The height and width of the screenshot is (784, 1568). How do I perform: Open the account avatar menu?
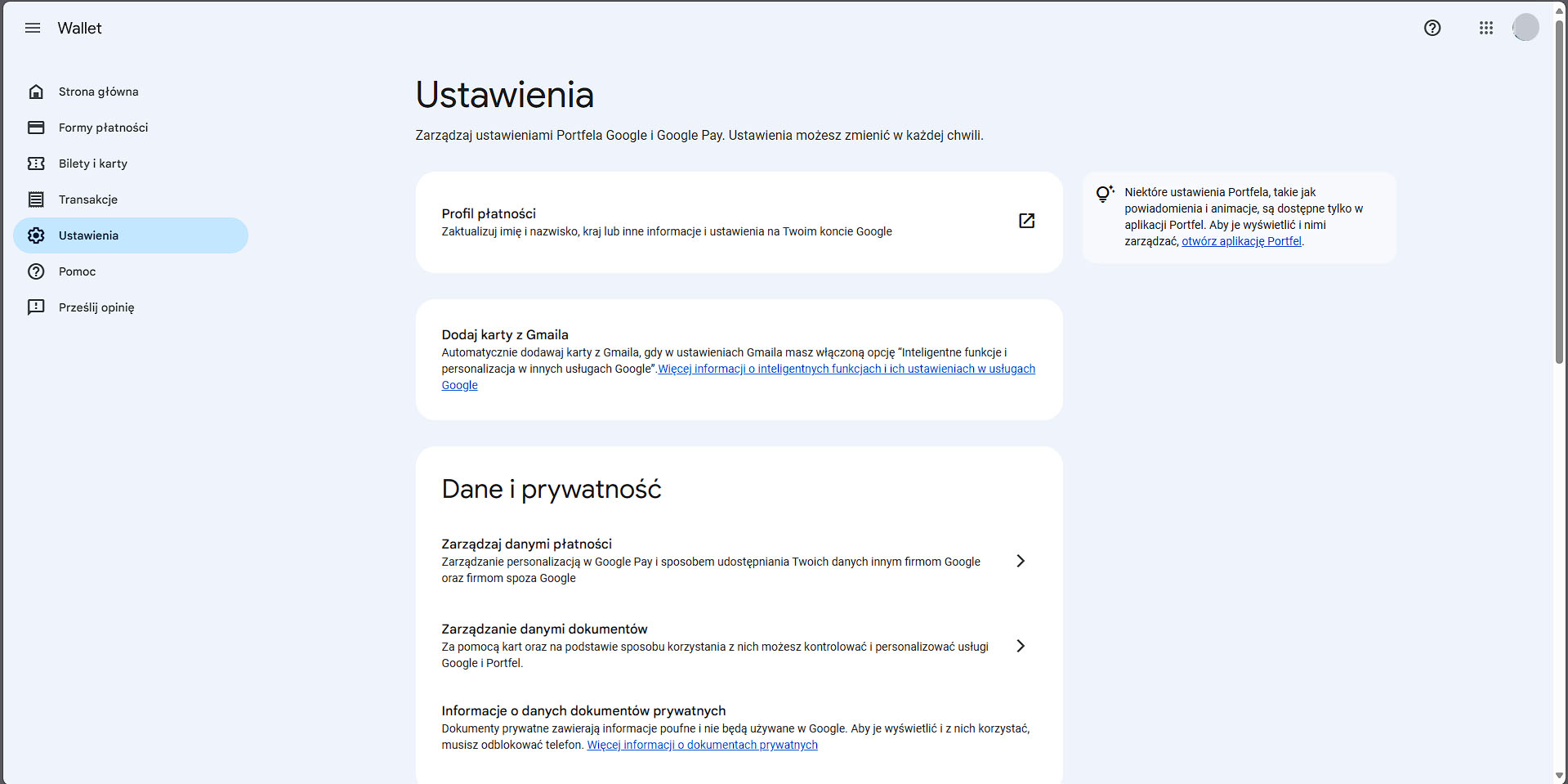(1526, 27)
